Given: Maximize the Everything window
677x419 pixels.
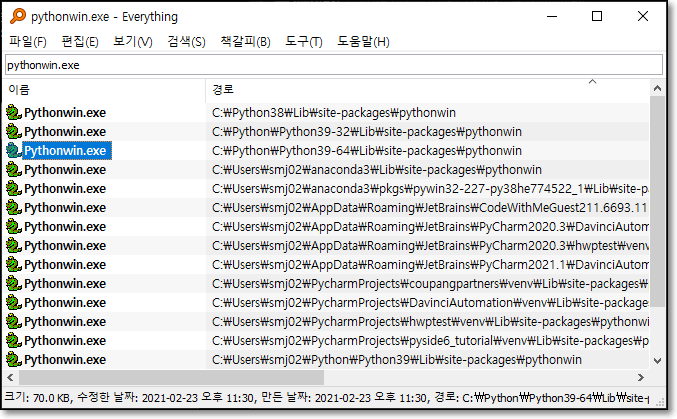Looking at the screenshot, I should coord(597,16).
